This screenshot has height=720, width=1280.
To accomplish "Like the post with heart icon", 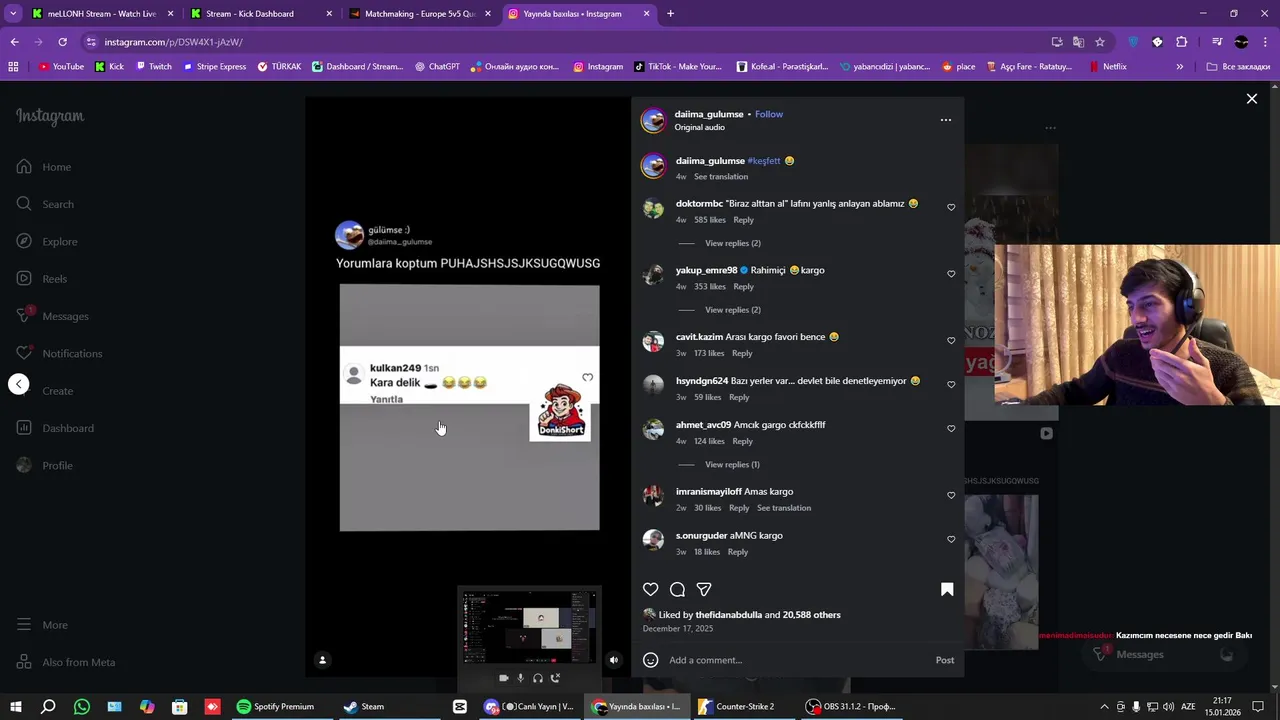I will [x=651, y=590].
